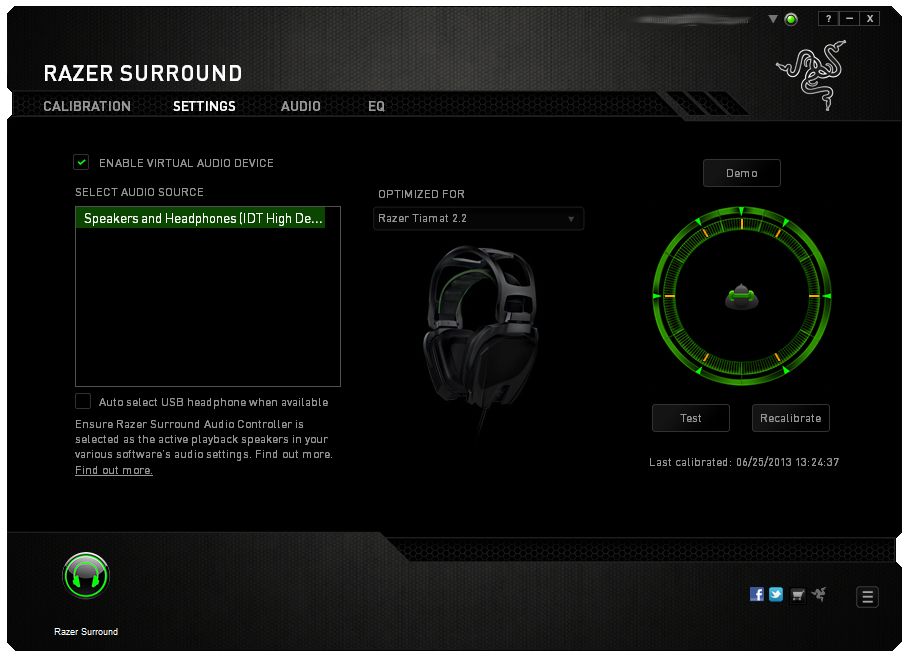Enable auto select USB headphone when available
Screen dimensions: 909x658
tap(83, 401)
